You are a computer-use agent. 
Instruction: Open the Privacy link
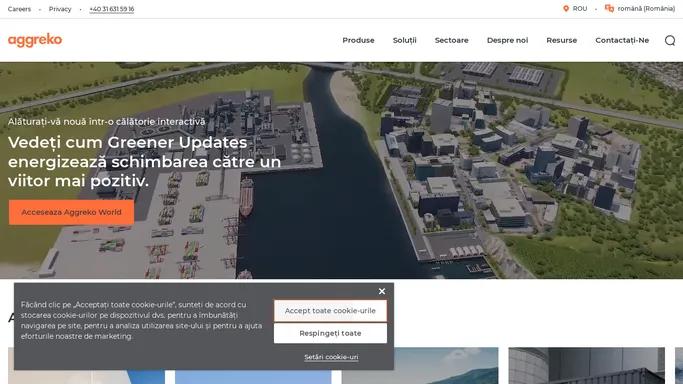point(60,9)
